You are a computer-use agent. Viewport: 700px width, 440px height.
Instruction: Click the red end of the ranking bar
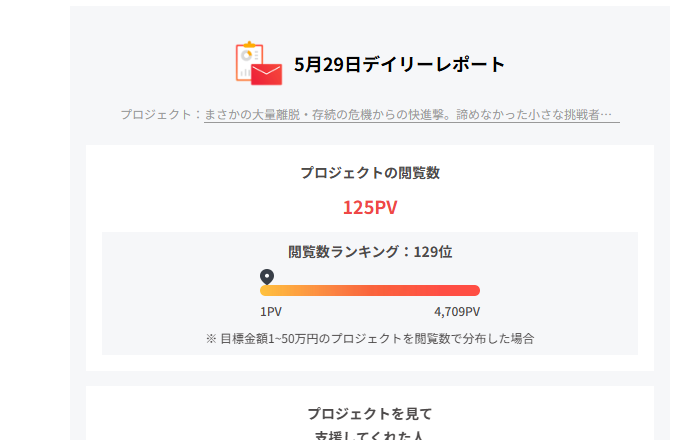pyautogui.click(x=473, y=291)
